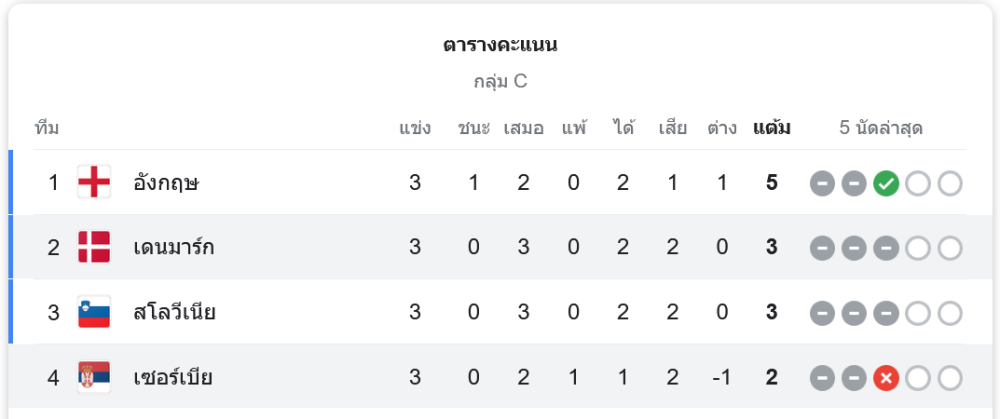Click the Serbia flag icon
This screenshot has width=1000, height=419.
point(94,377)
